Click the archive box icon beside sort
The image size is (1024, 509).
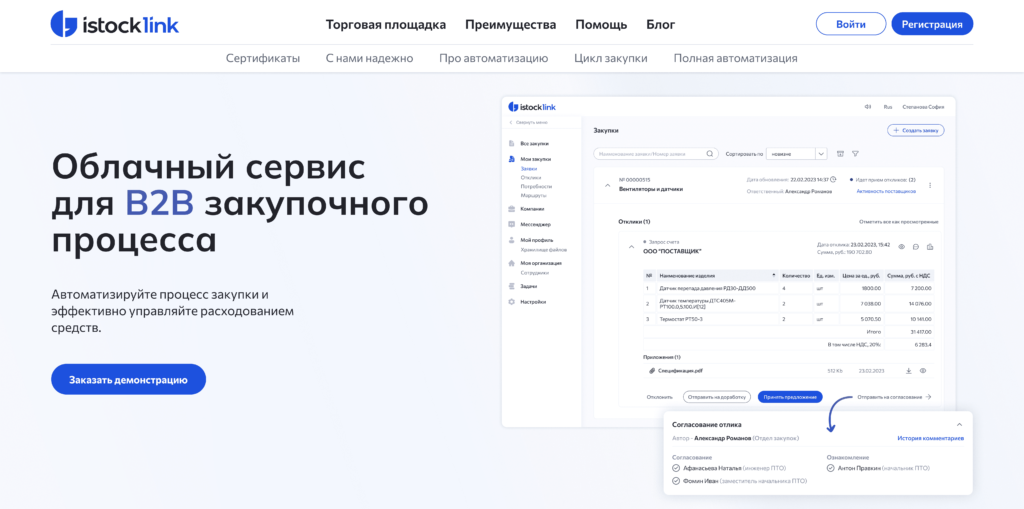click(x=840, y=154)
